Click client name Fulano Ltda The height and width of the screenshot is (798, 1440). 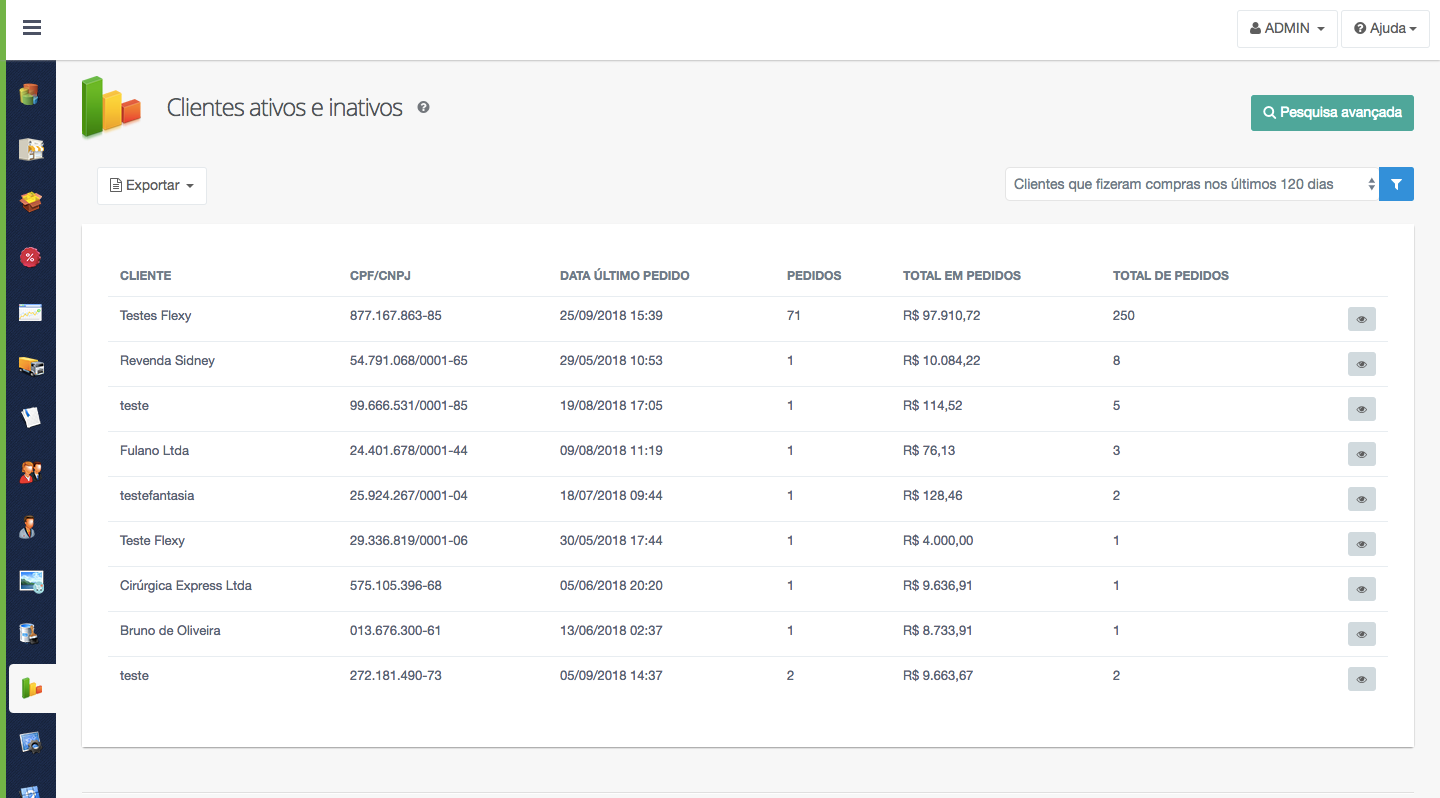coord(154,451)
